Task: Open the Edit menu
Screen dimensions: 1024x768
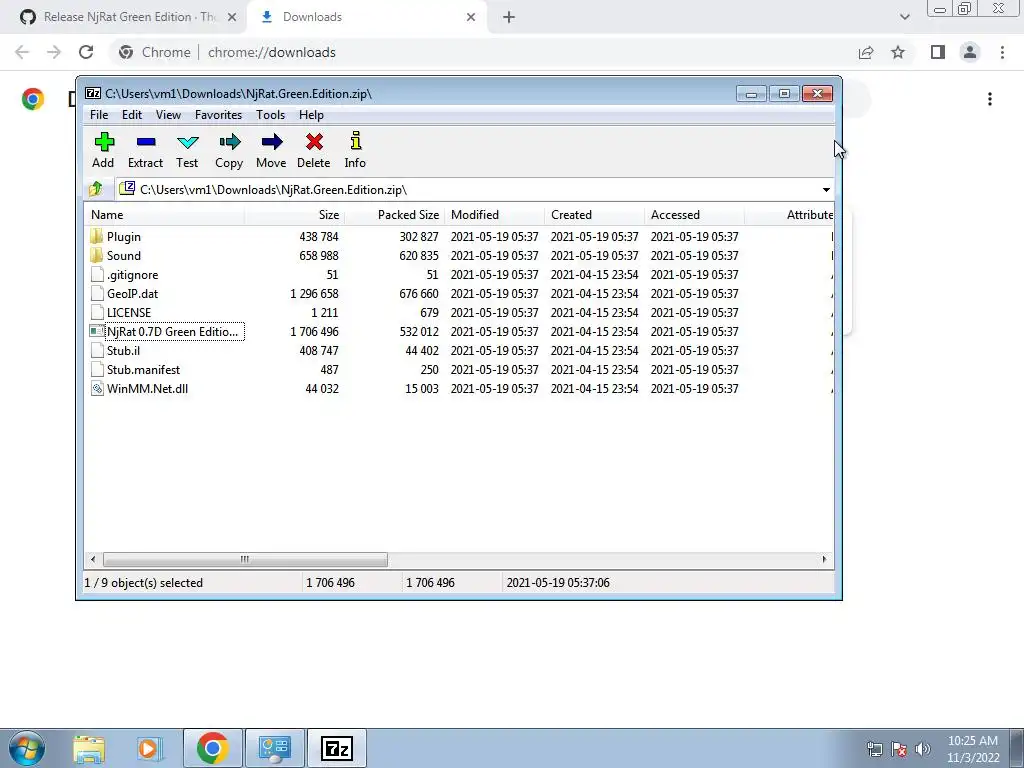Action: coord(132,115)
